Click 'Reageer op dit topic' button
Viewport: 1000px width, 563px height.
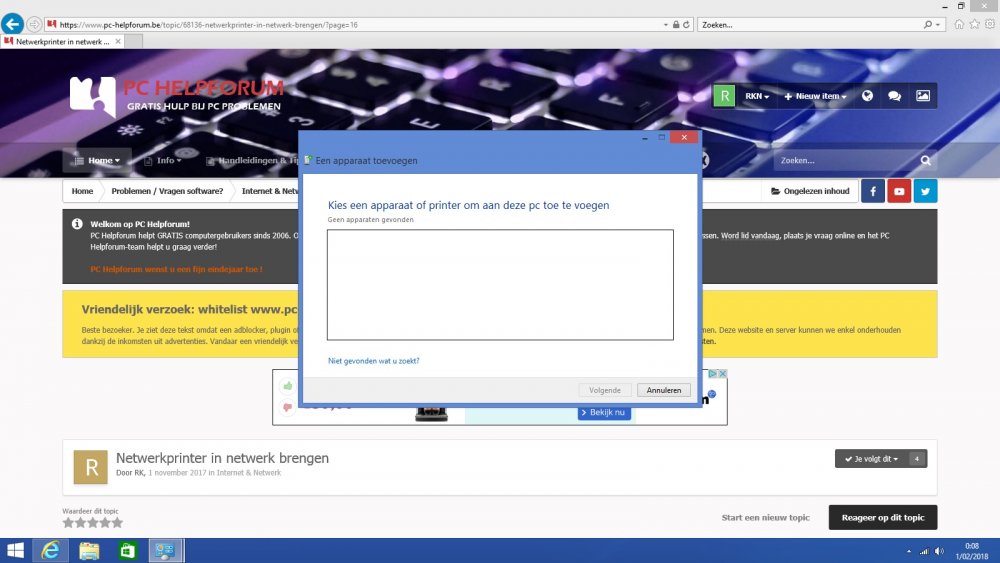pyautogui.click(x=883, y=518)
